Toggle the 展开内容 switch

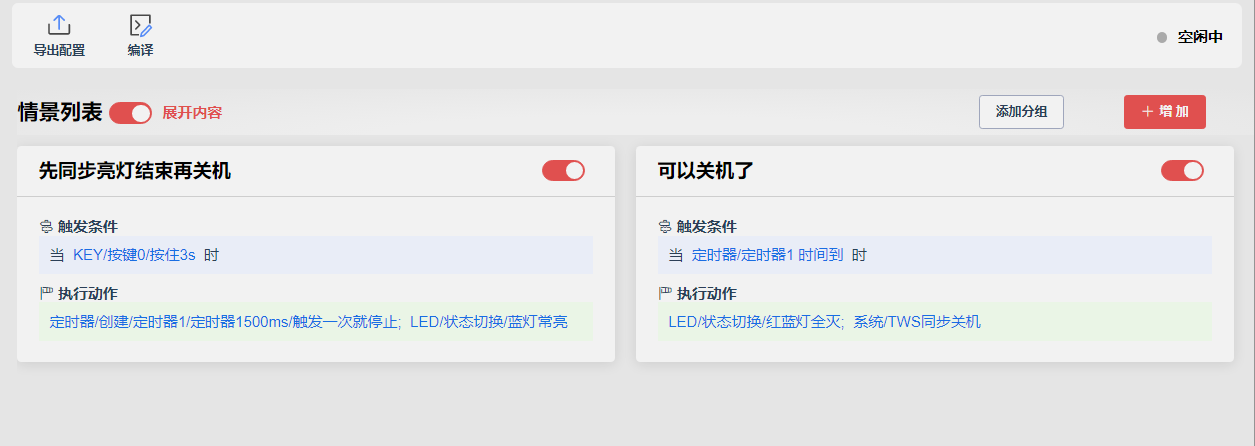[130, 113]
